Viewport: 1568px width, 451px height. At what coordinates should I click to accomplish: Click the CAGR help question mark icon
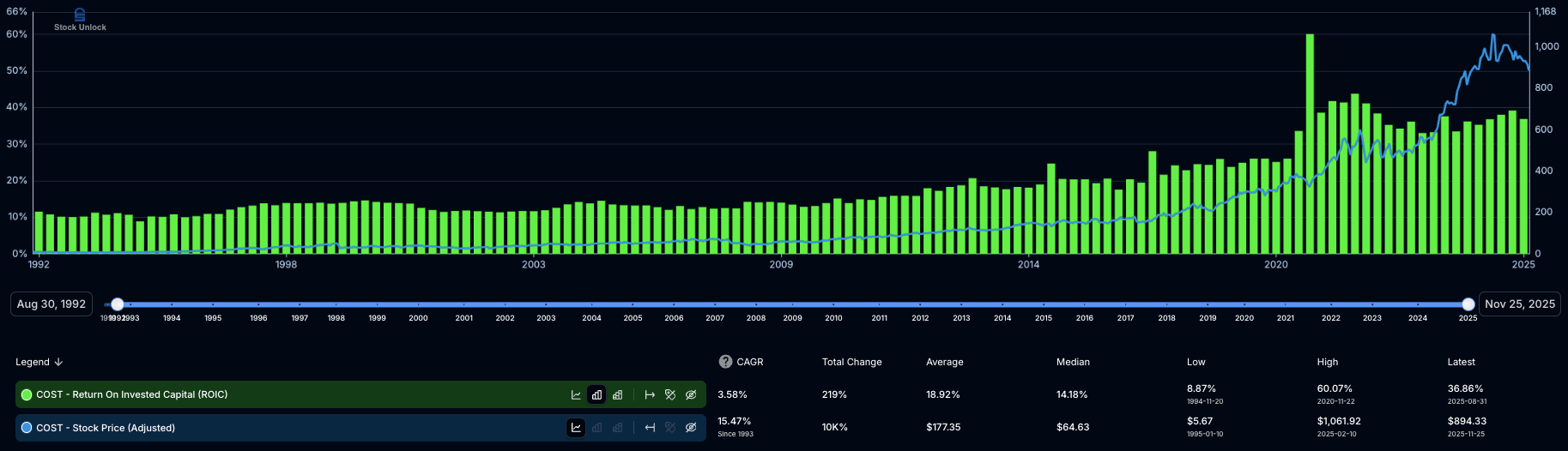[x=725, y=362]
